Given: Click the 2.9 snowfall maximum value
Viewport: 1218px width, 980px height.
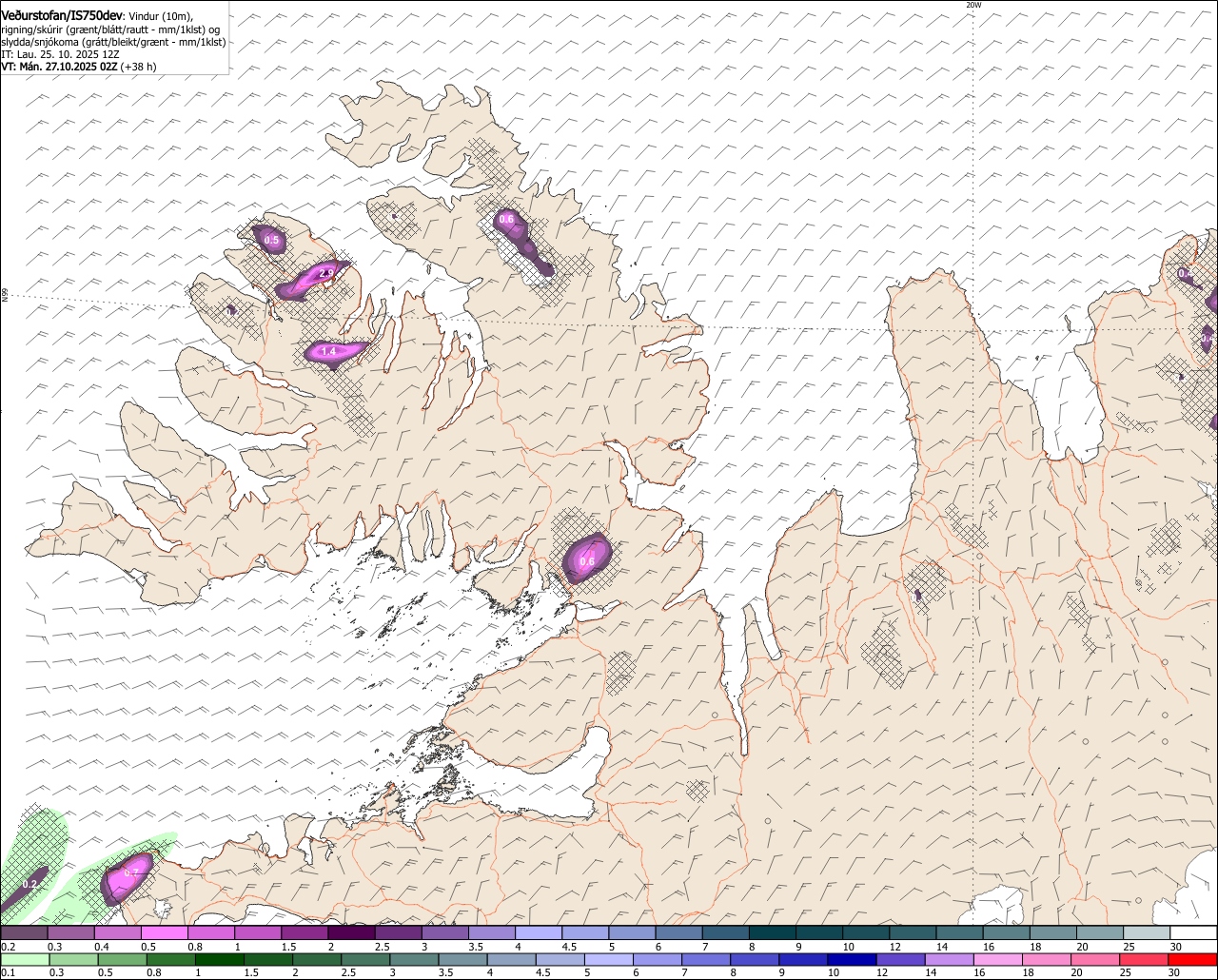Looking at the screenshot, I should [326, 274].
